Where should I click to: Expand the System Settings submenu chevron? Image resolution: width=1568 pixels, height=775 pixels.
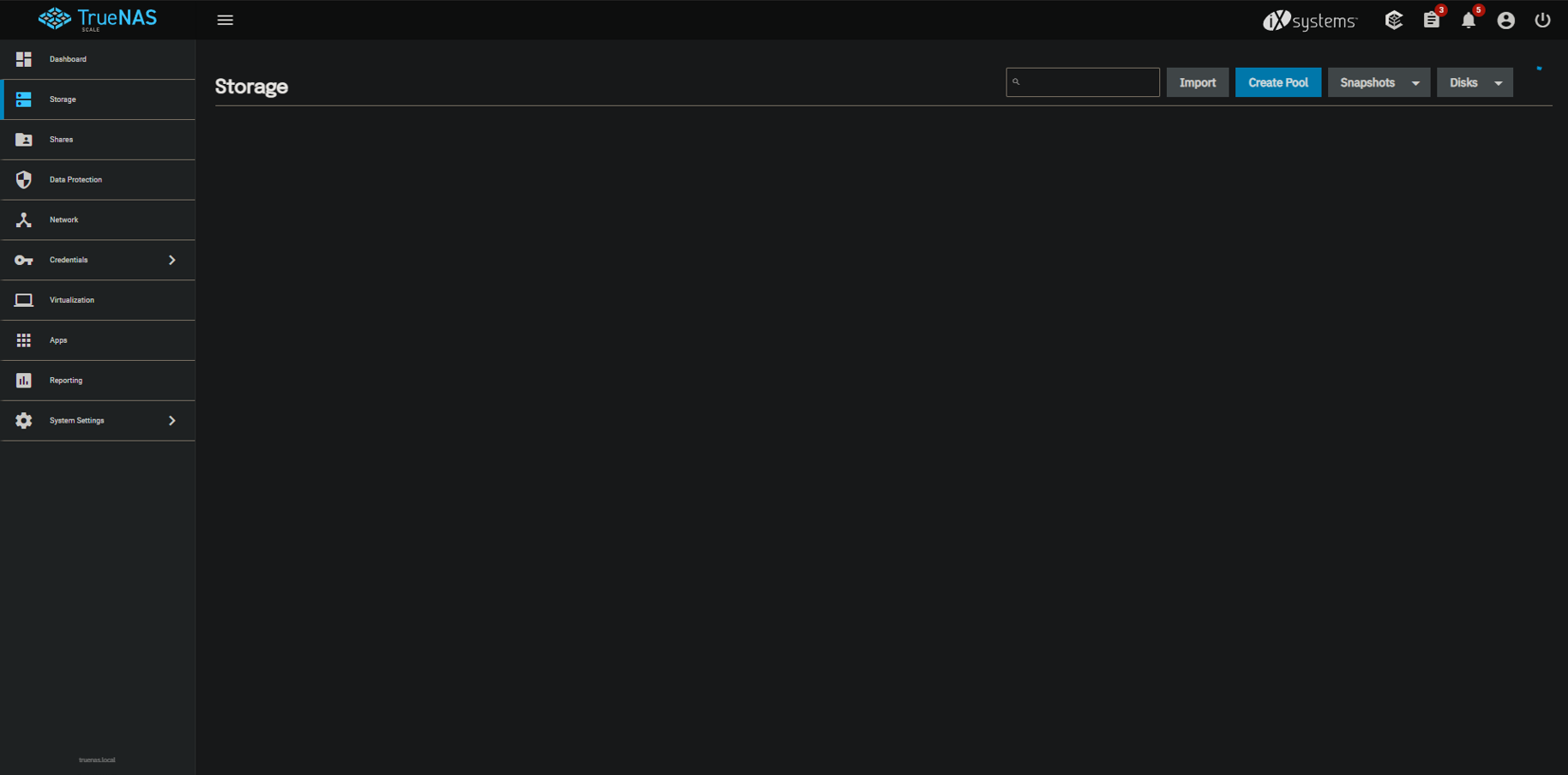[172, 420]
